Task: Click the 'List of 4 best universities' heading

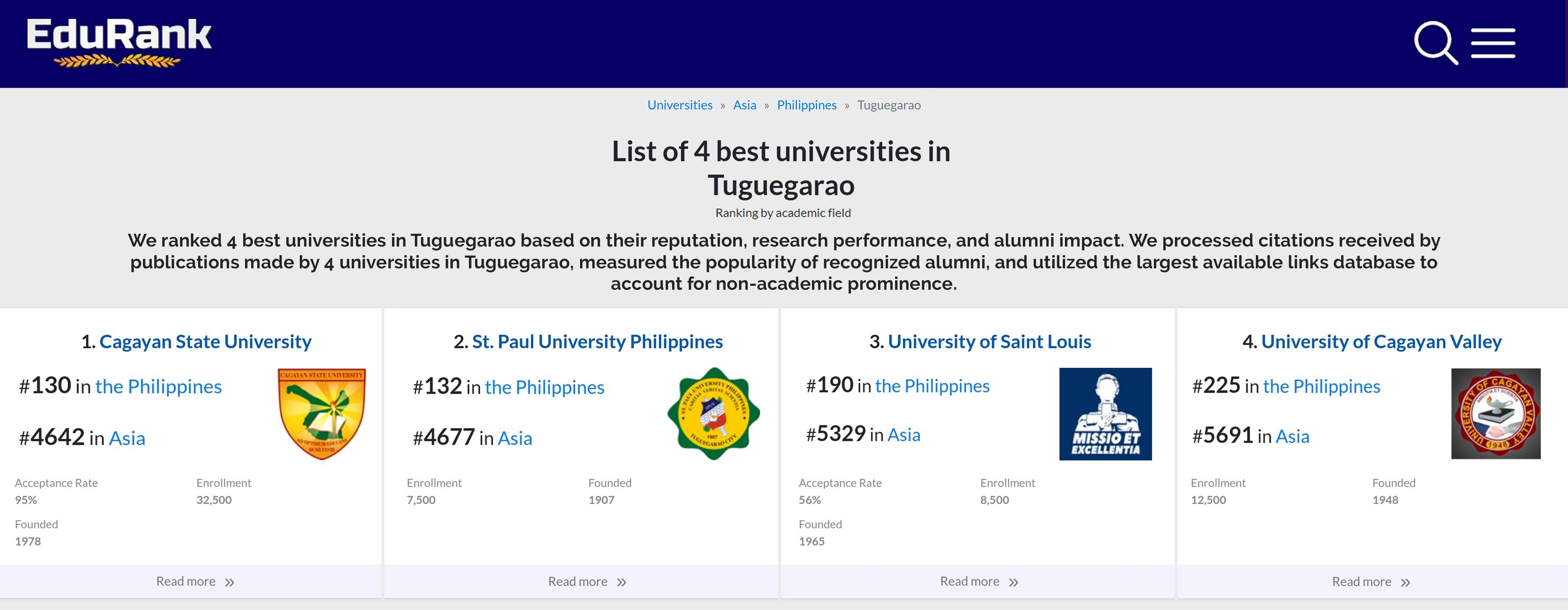Action: point(782,168)
